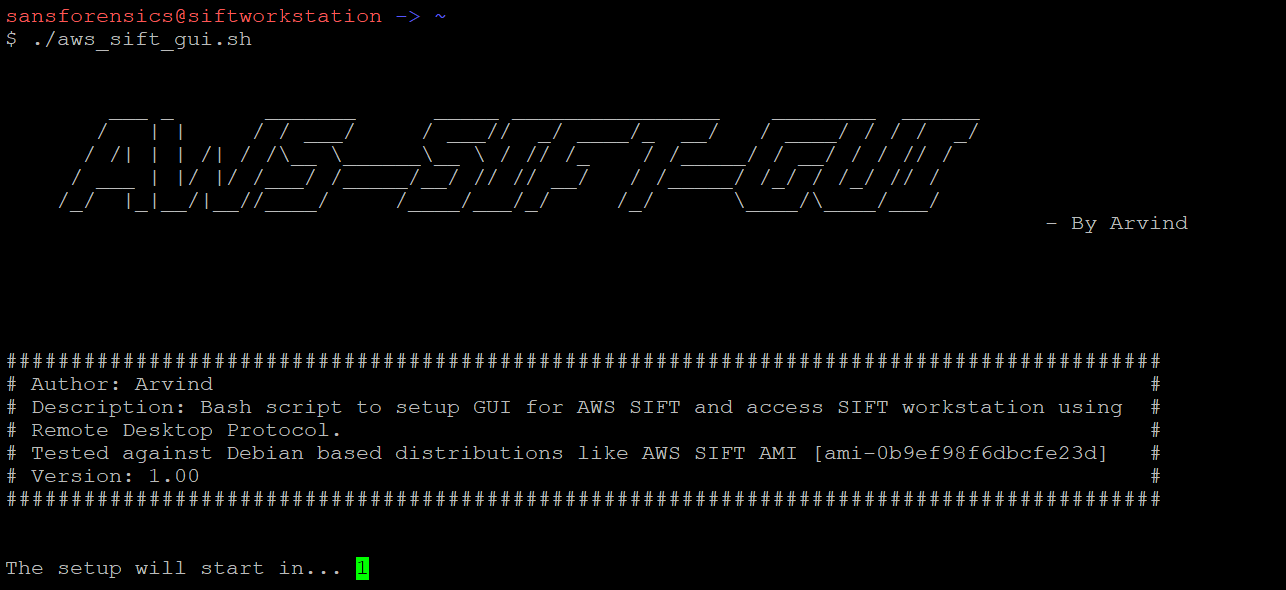Viewport: 1286px width, 590px height.
Task: Click the tilde path in the prompt
Action: pos(440,16)
